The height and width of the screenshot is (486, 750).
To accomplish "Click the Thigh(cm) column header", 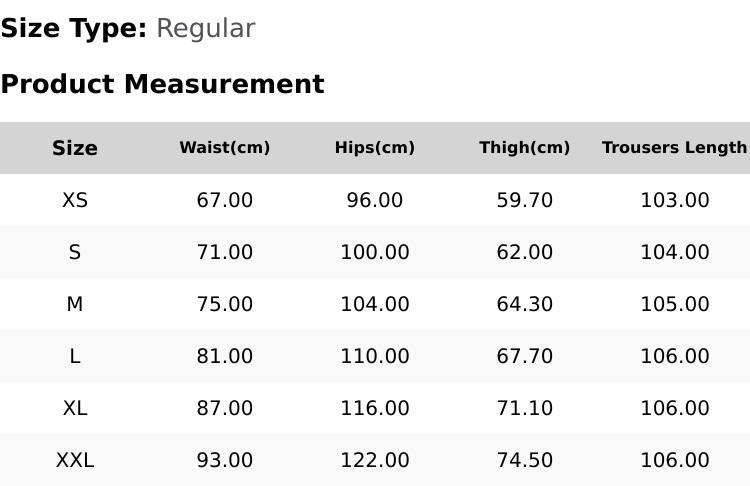I will click(525, 148).
